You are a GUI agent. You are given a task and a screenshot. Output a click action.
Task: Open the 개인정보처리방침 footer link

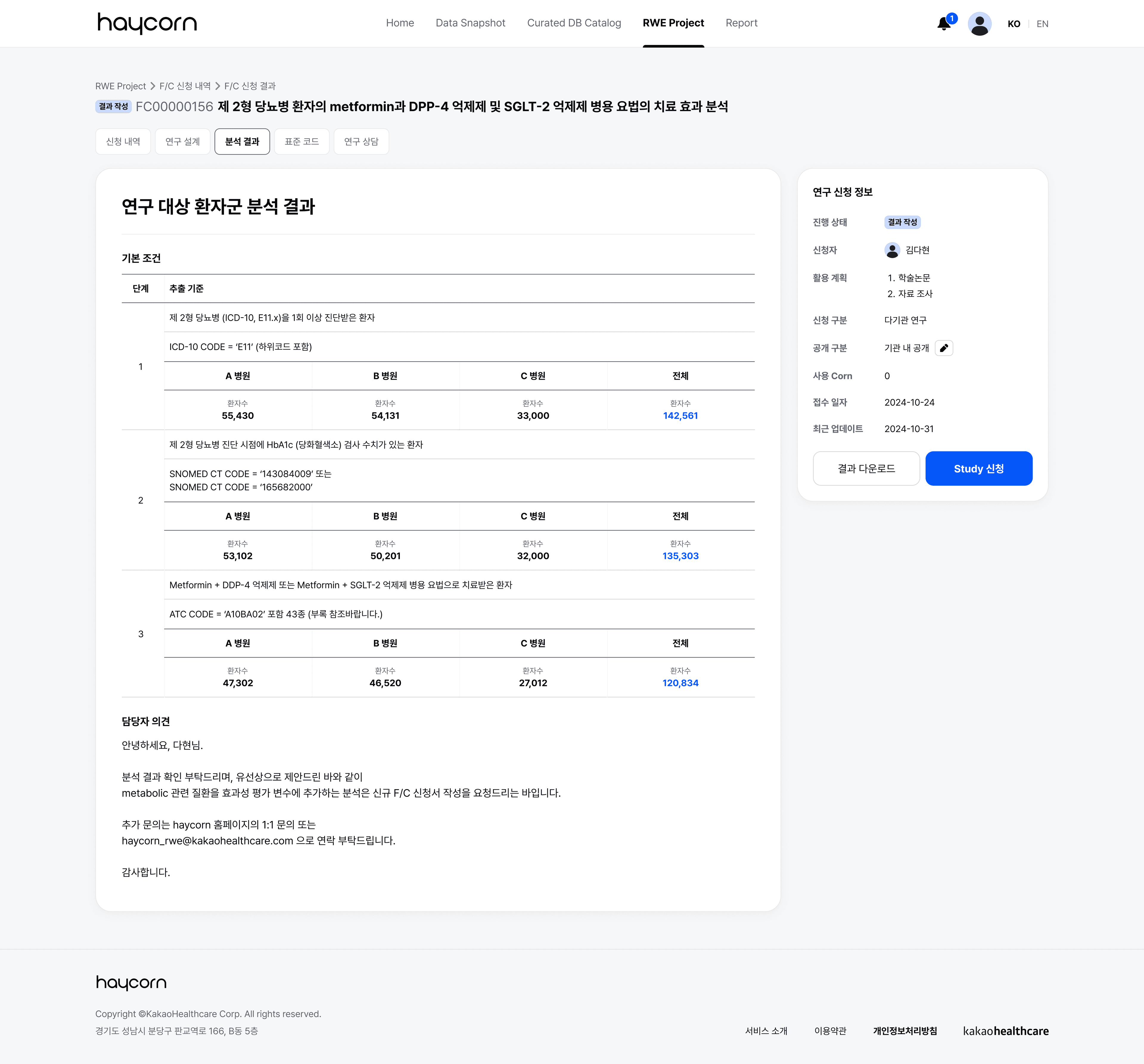tap(904, 1031)
